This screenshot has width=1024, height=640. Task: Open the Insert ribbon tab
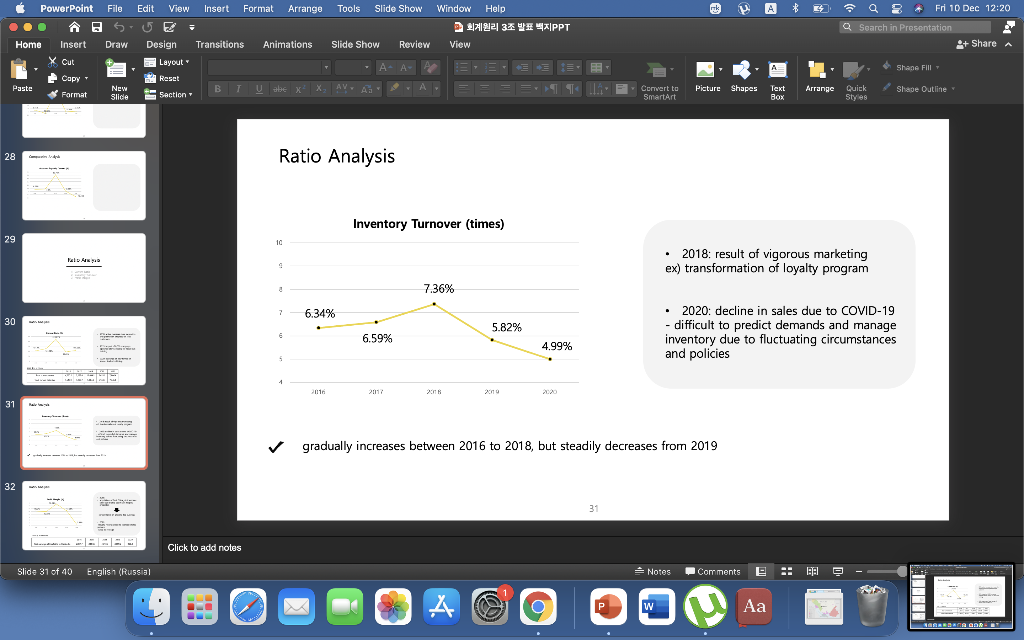point(73,44)
